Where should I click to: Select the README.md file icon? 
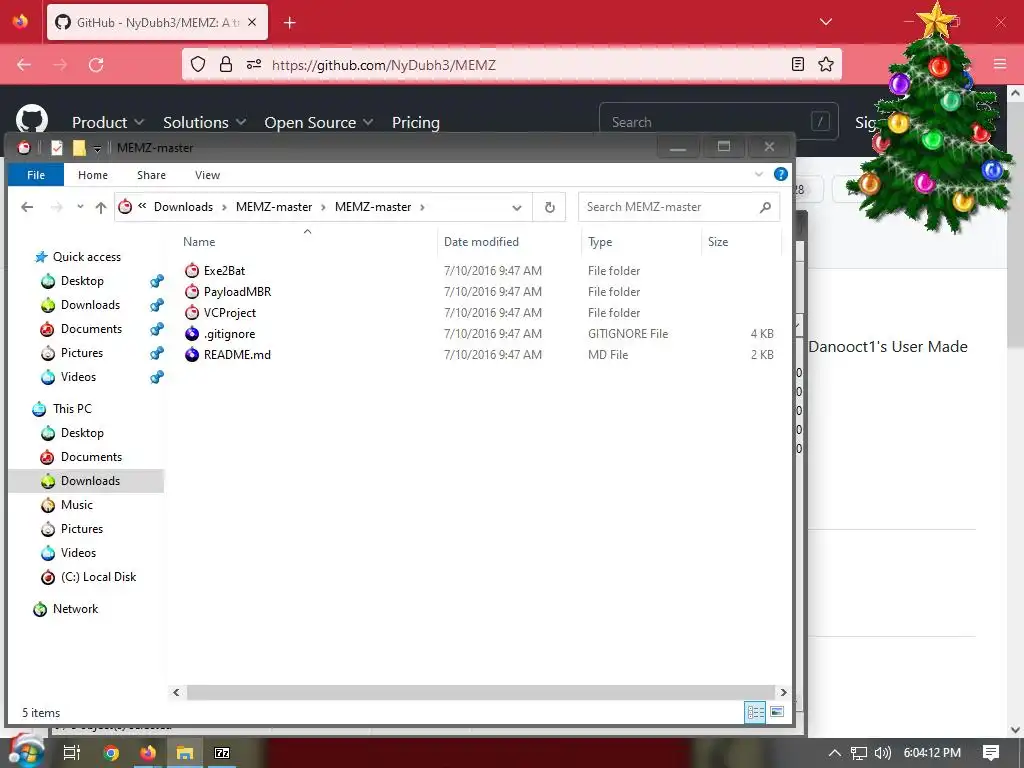coord(191,355)
